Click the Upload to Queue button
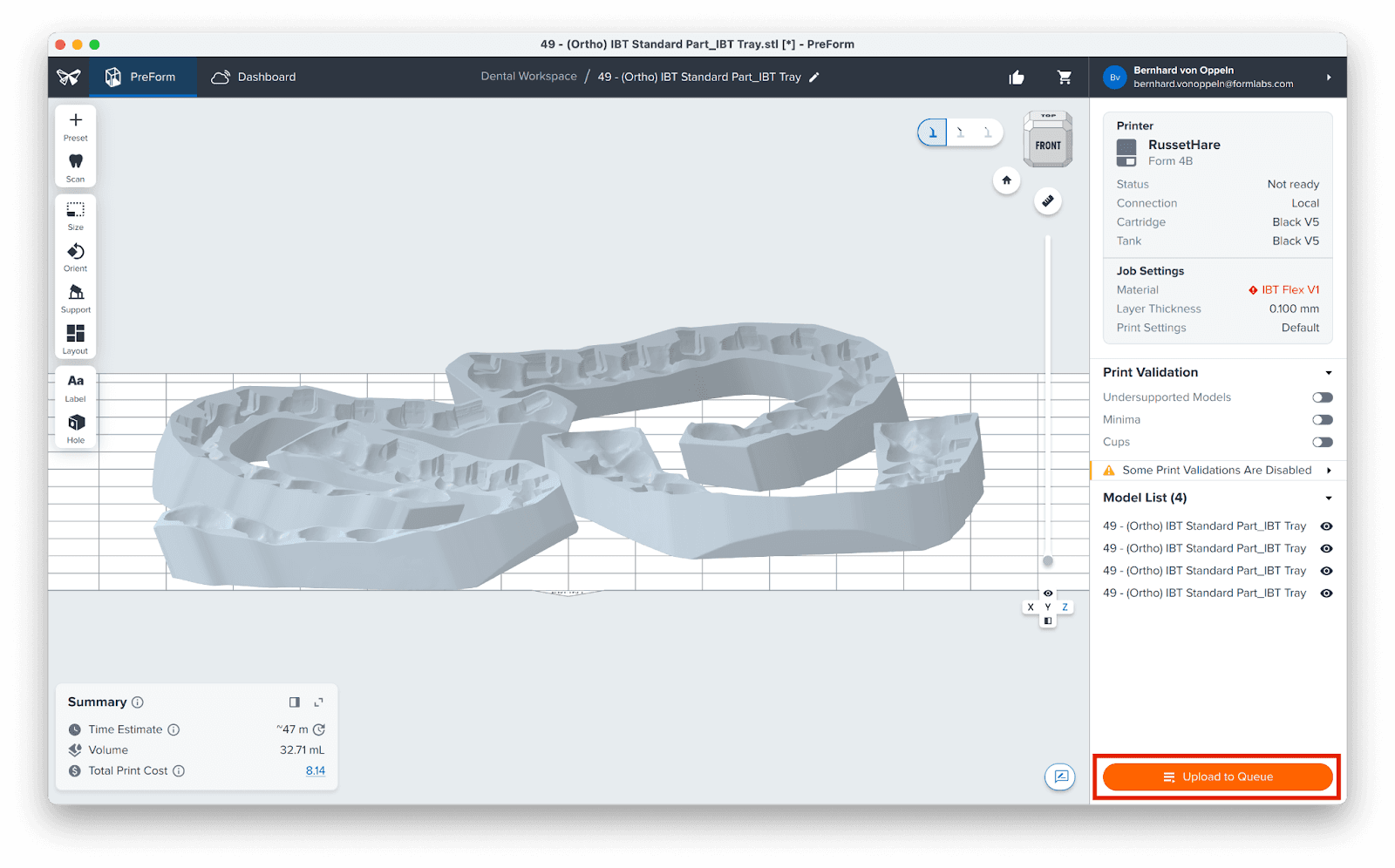Viewport: 1395px width, 868px height. pyautogui.click(x=1217, y=776)
